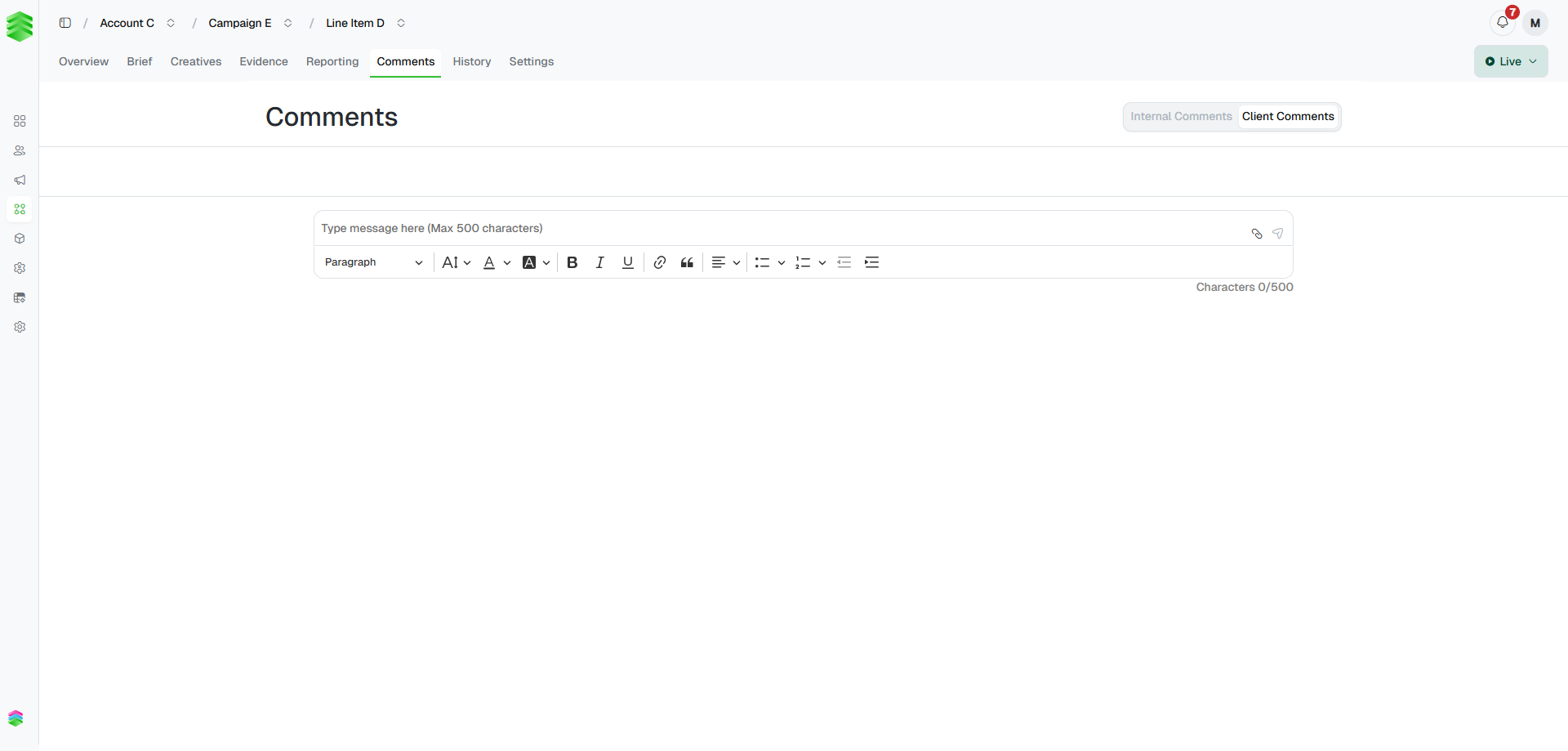Toggle the sidebar panel icon
This screenshot has width=1568, height=751.
[65, 23]
